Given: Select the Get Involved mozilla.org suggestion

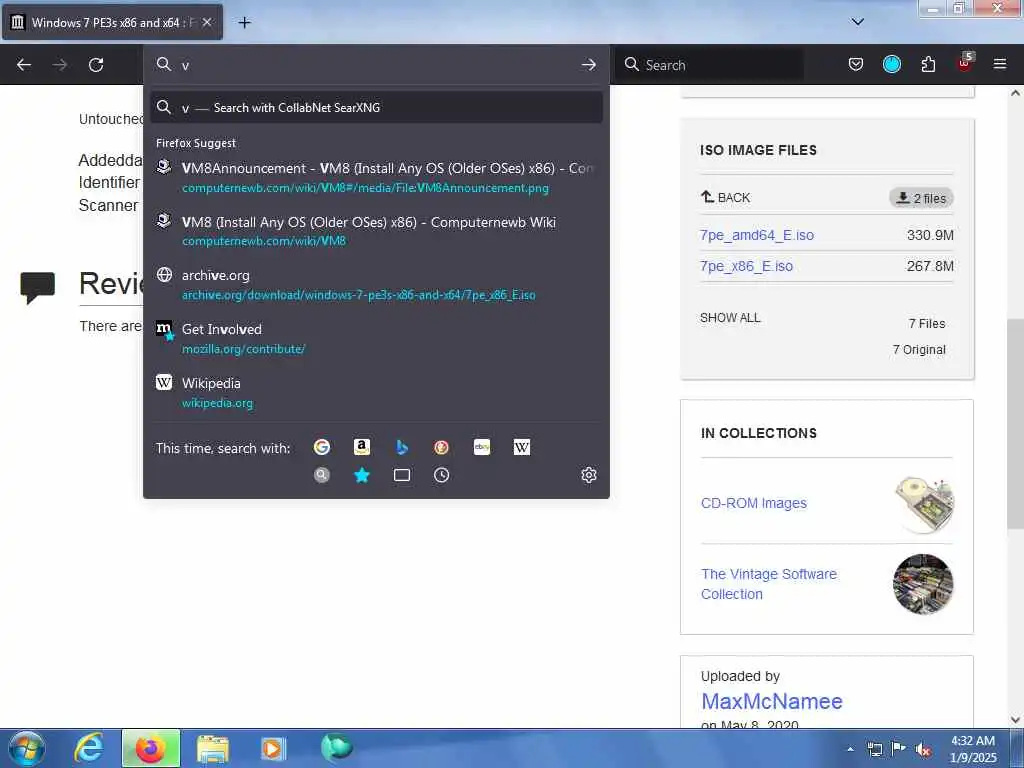Looking at the screenshot, I should pos(376,338).
